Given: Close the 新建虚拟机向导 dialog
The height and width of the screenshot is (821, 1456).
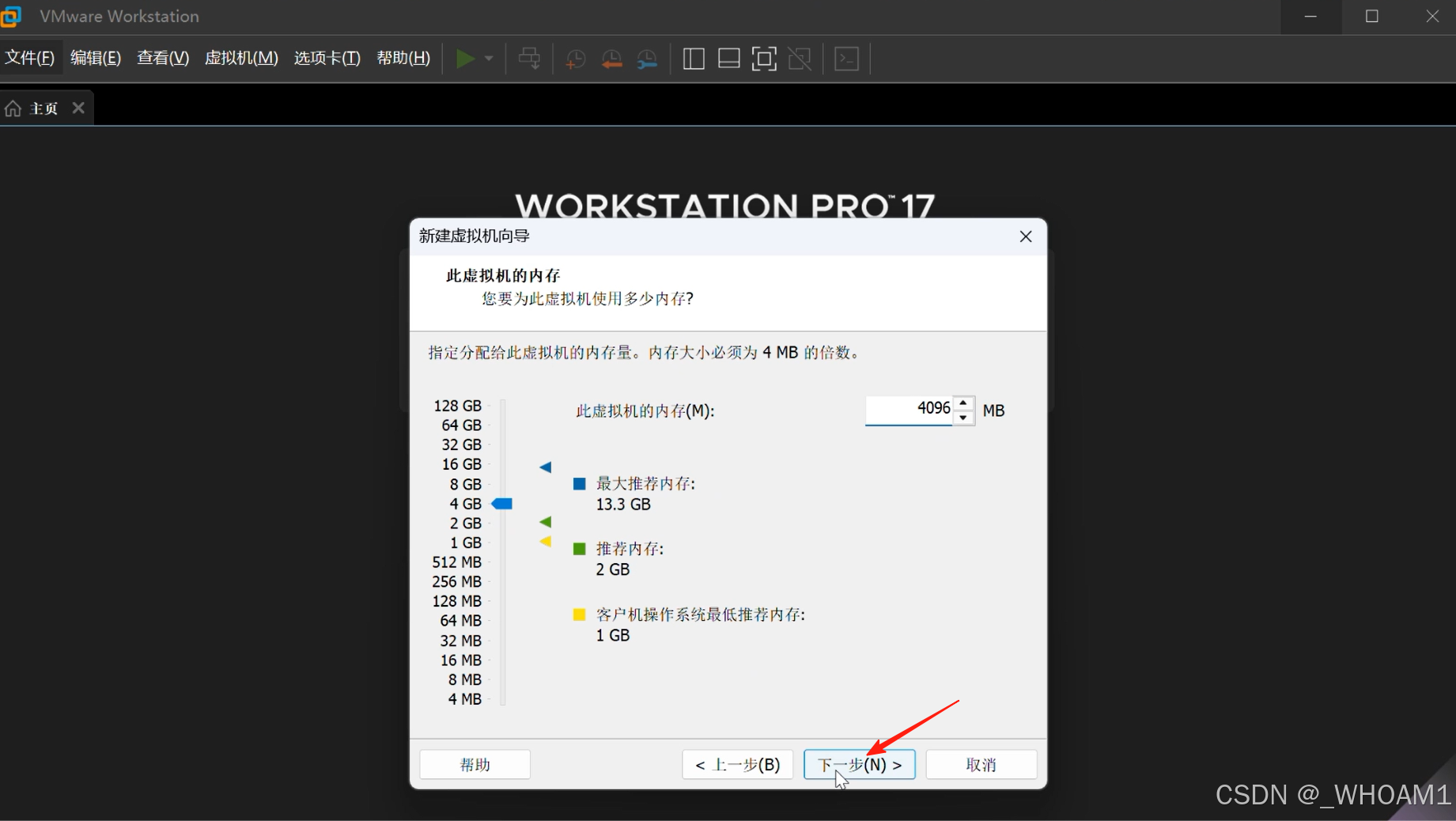Looking at the screenshot, I should (1026, 236).
